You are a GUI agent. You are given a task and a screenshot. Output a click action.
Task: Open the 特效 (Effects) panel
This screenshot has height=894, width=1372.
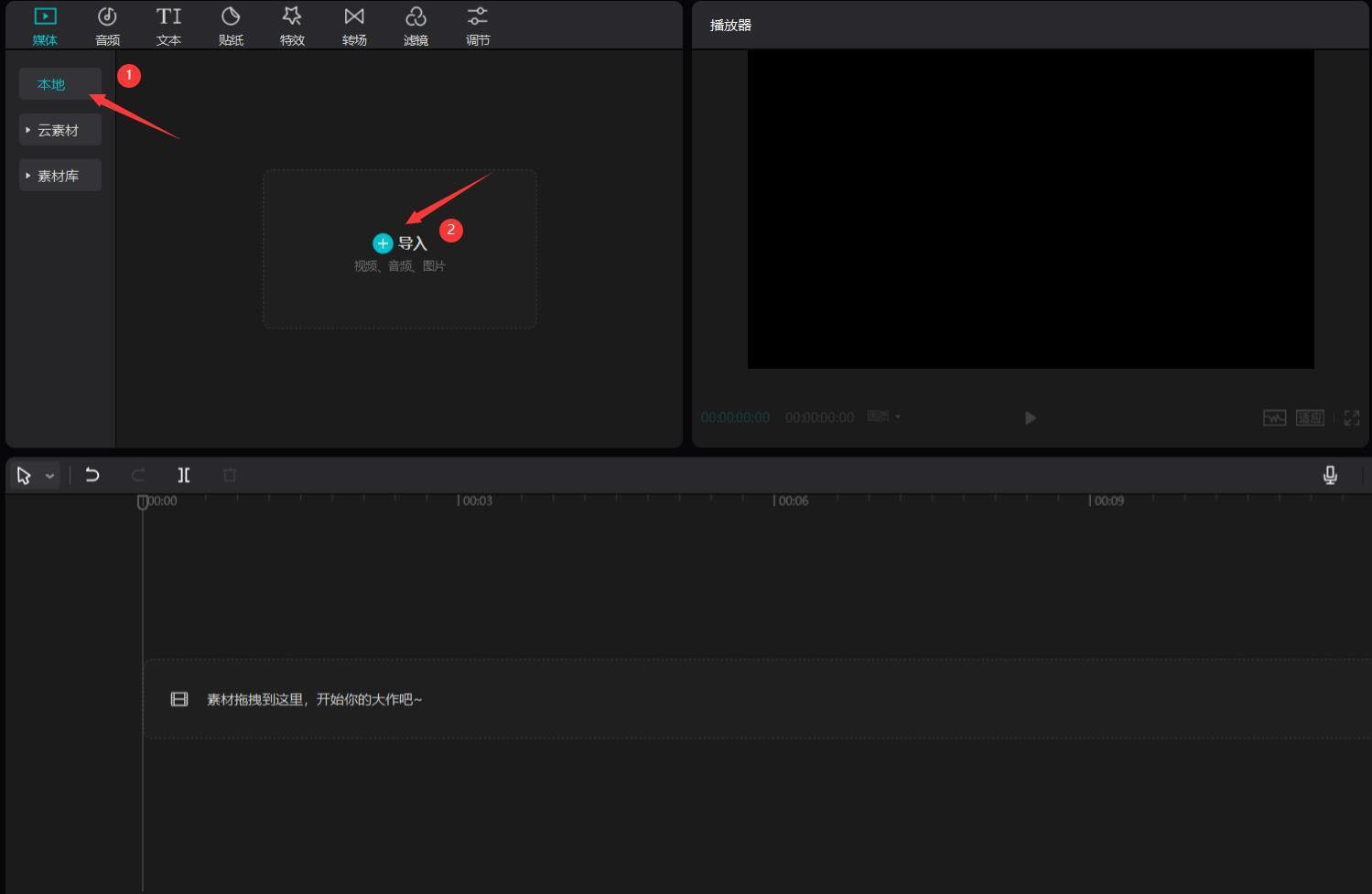[x=292, y=26]
